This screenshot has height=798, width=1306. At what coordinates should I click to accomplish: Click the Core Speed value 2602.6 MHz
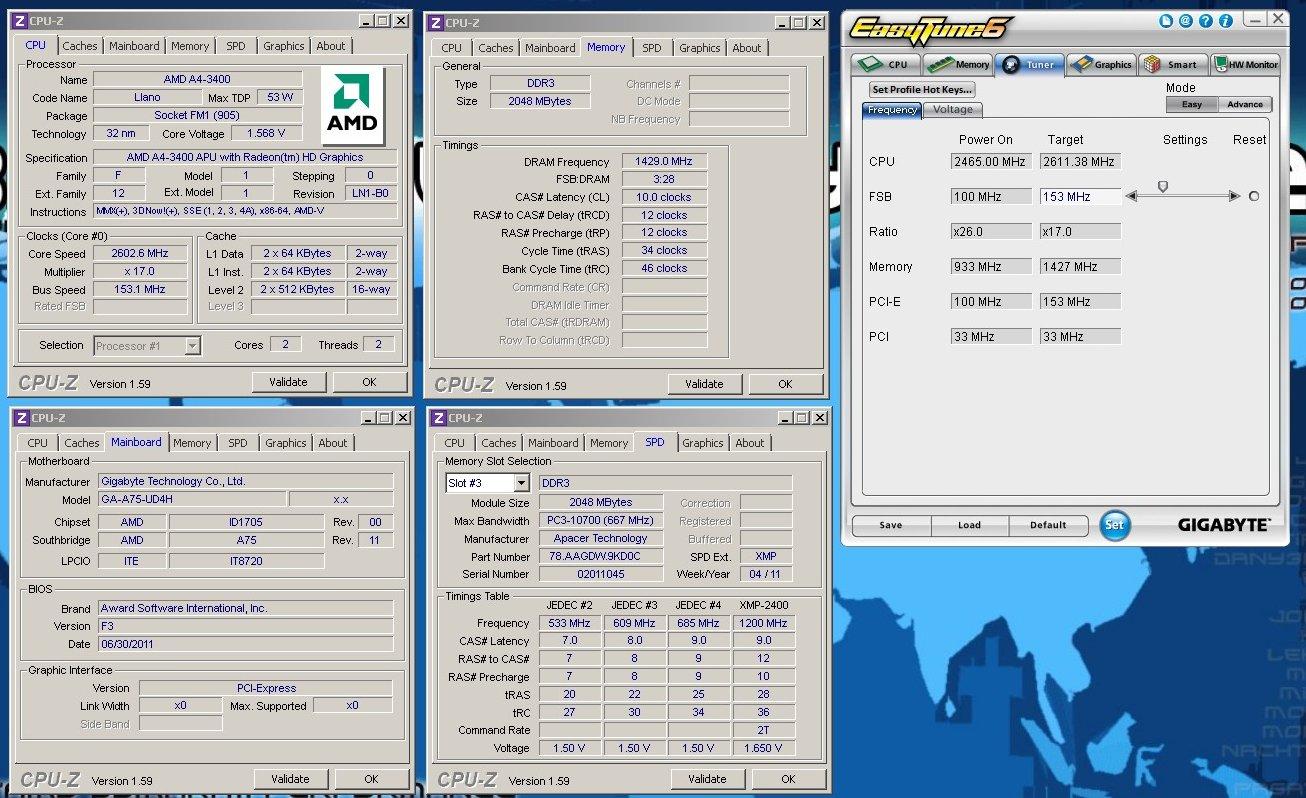(x=140, y=254)
